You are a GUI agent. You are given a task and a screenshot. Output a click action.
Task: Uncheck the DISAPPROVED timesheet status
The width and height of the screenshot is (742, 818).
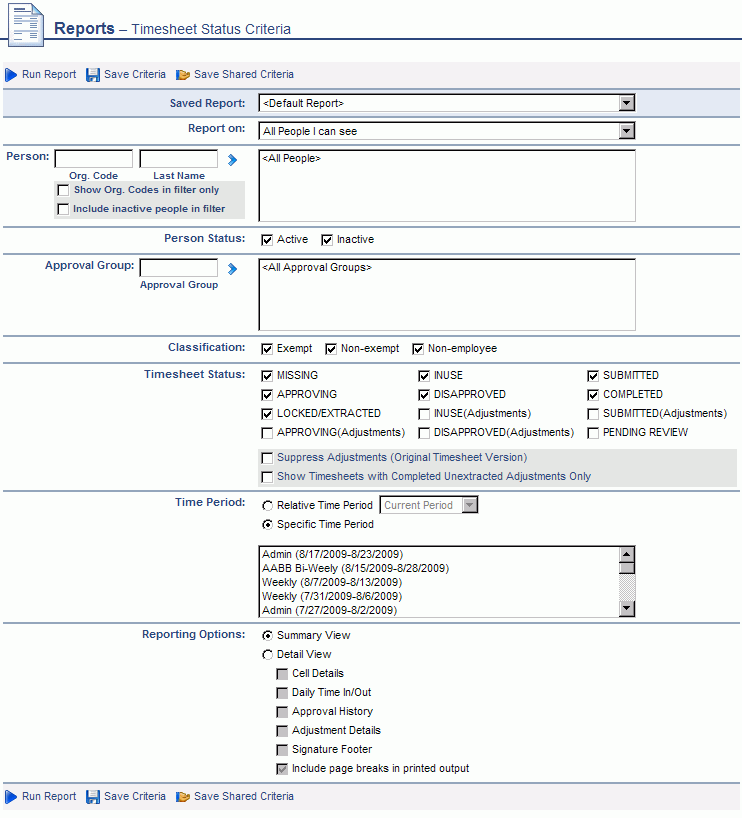click(x=424, y=395)
